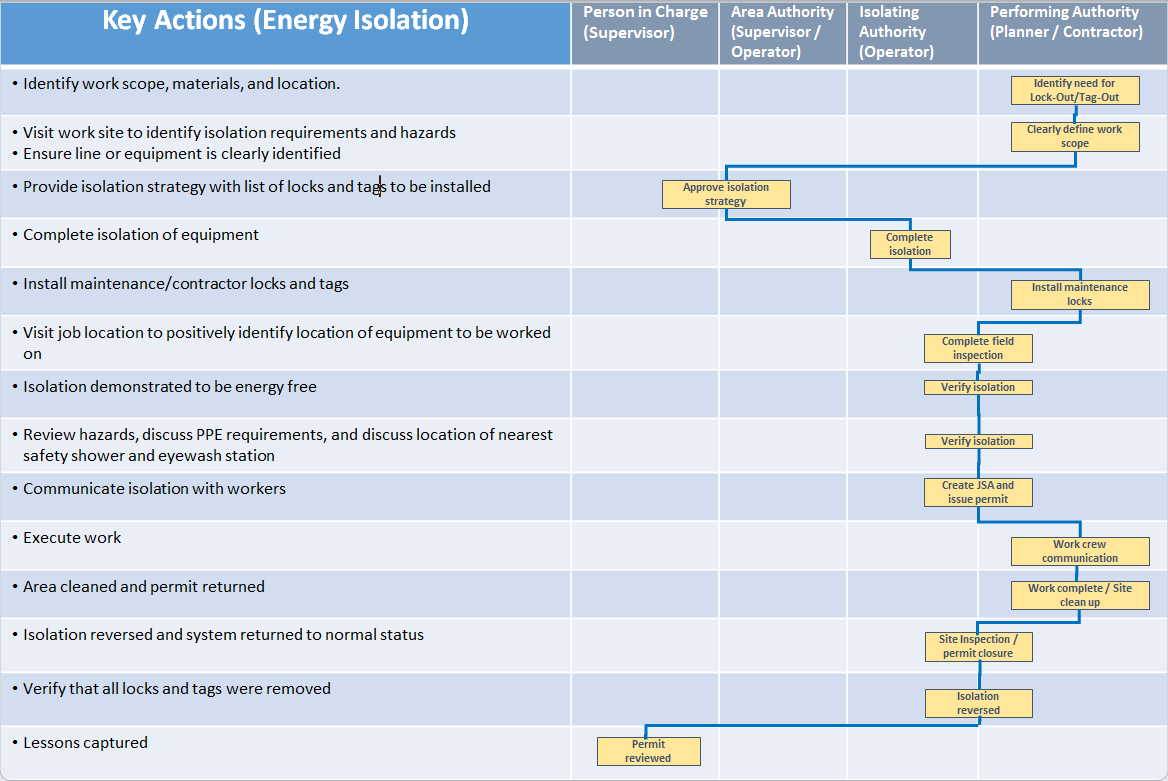Image resolution: width=1168 pixels, height=781 pixels.
Task: Click the 'Execute work' bullet text
Action: coord(72,538)
